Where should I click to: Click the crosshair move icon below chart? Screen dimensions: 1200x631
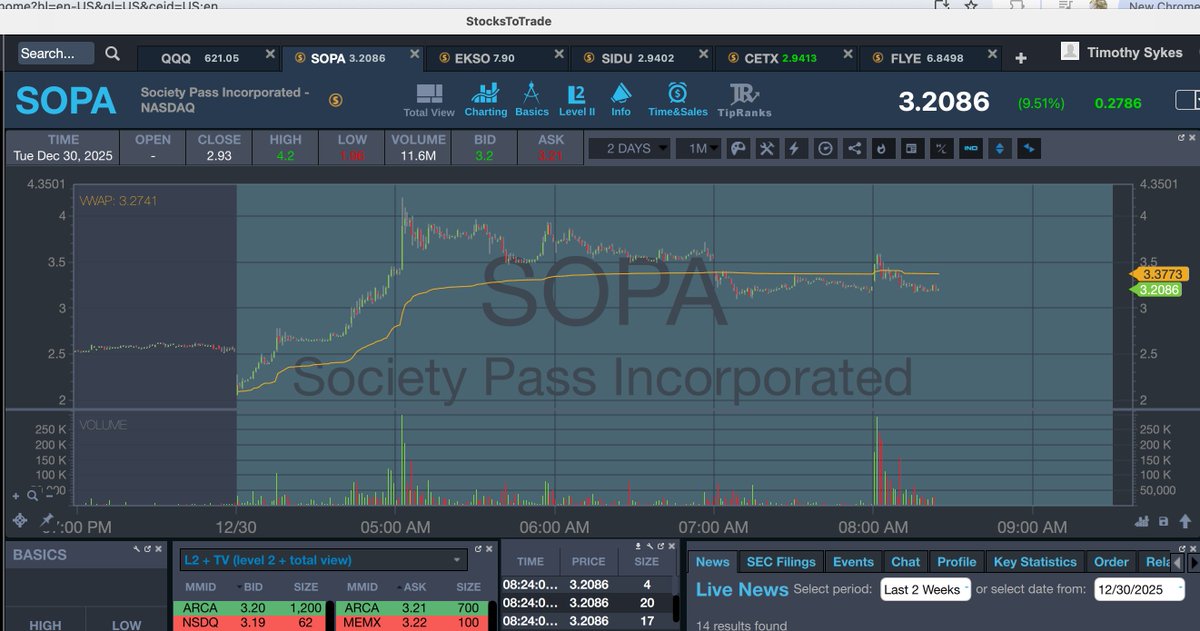pos(19,521)
